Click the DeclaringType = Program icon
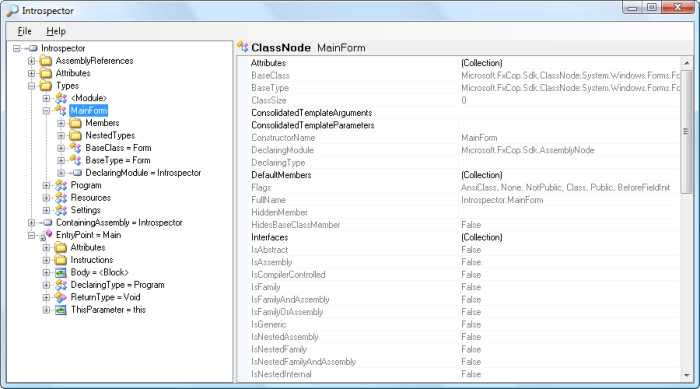The height and width of the screenshot is (389, 700). point(61,285)
